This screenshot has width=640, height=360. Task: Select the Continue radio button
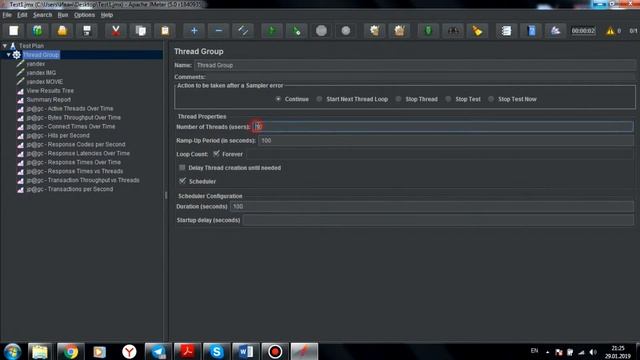point(278,99)
